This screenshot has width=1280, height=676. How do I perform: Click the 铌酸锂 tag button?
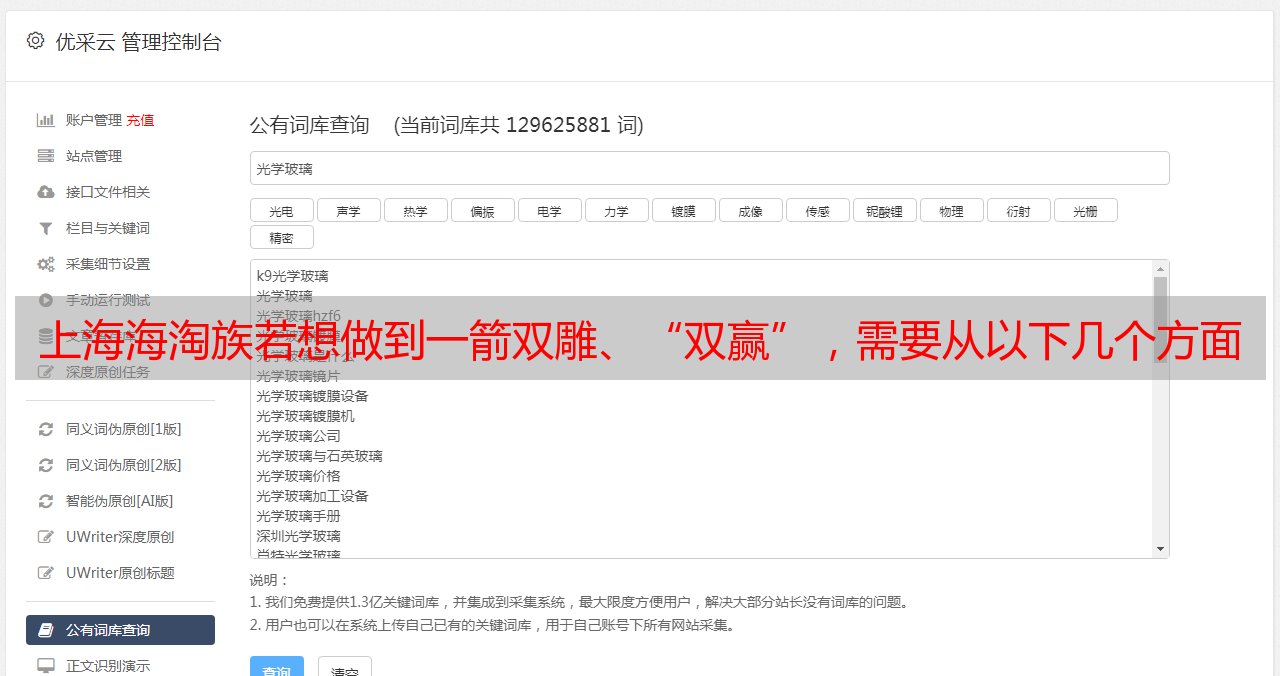click(x=884, y=210)
